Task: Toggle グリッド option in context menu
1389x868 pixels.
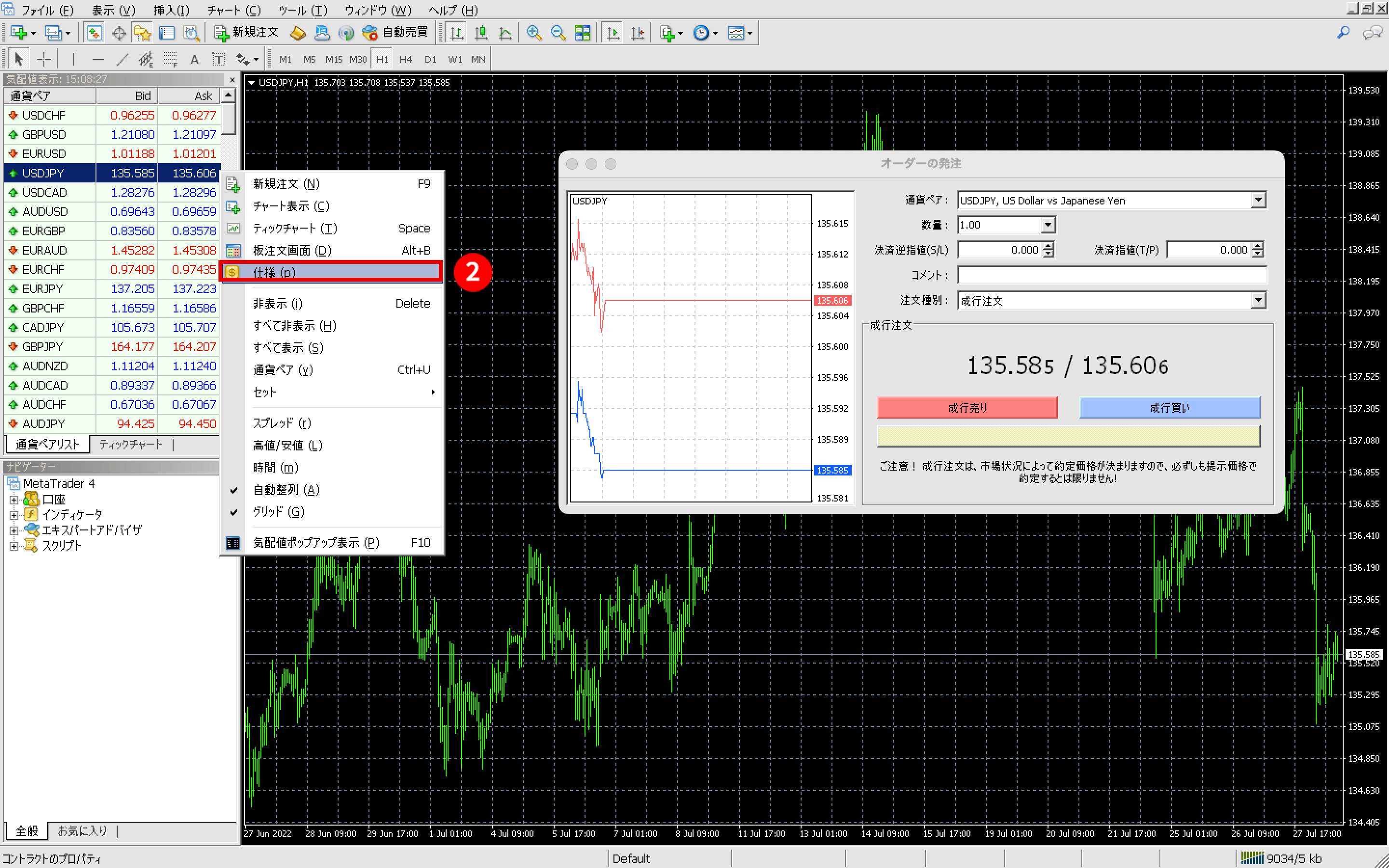Action: [278, 512]
